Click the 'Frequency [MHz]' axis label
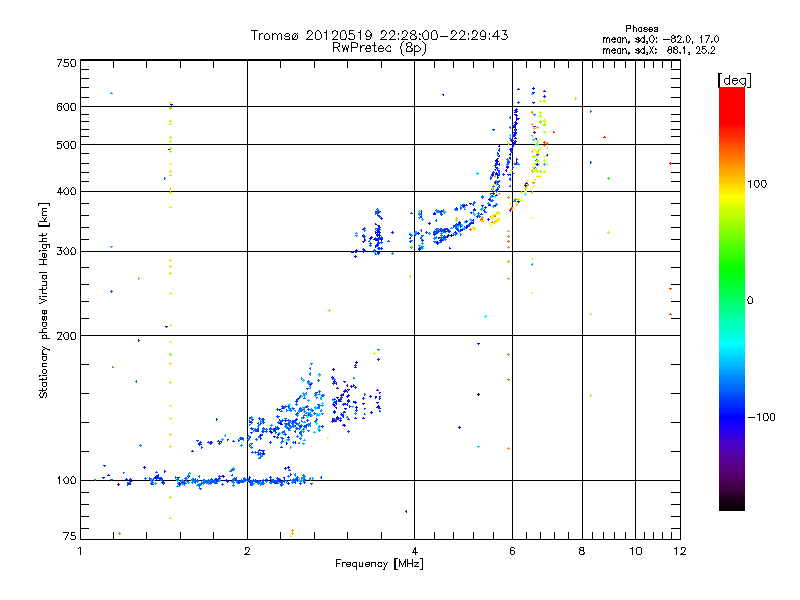The height and width of the screenshot is (600, 800). 379,564
